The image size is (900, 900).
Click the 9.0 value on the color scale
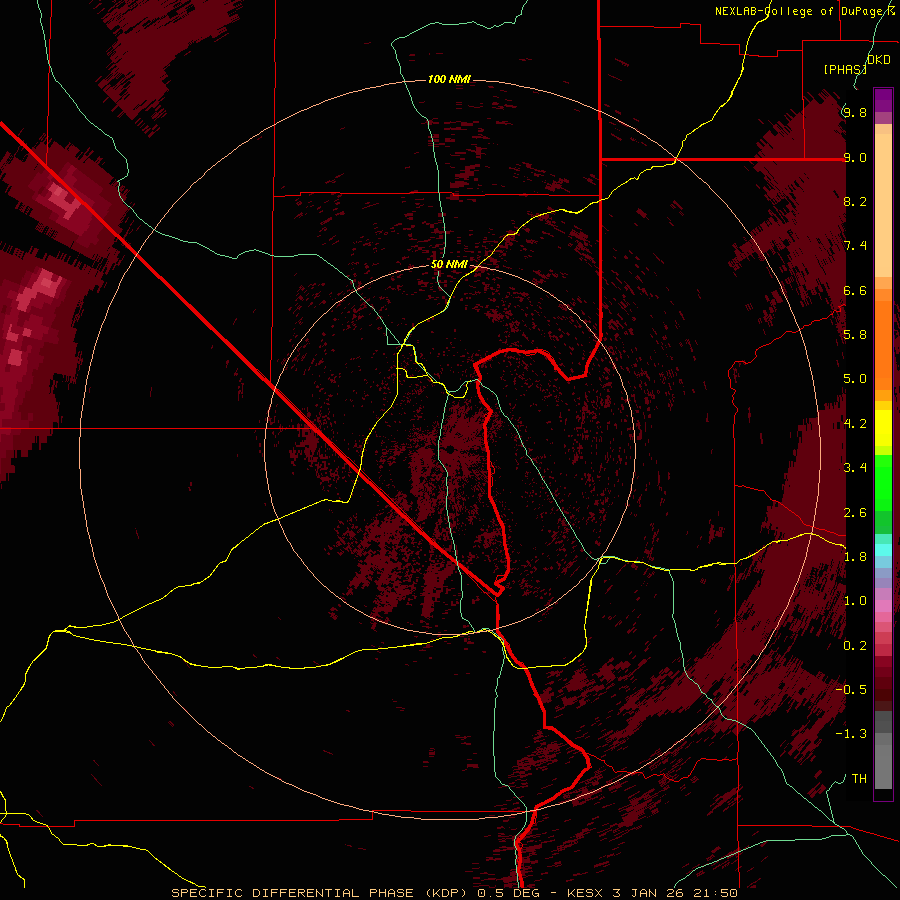tap(855, 157)
